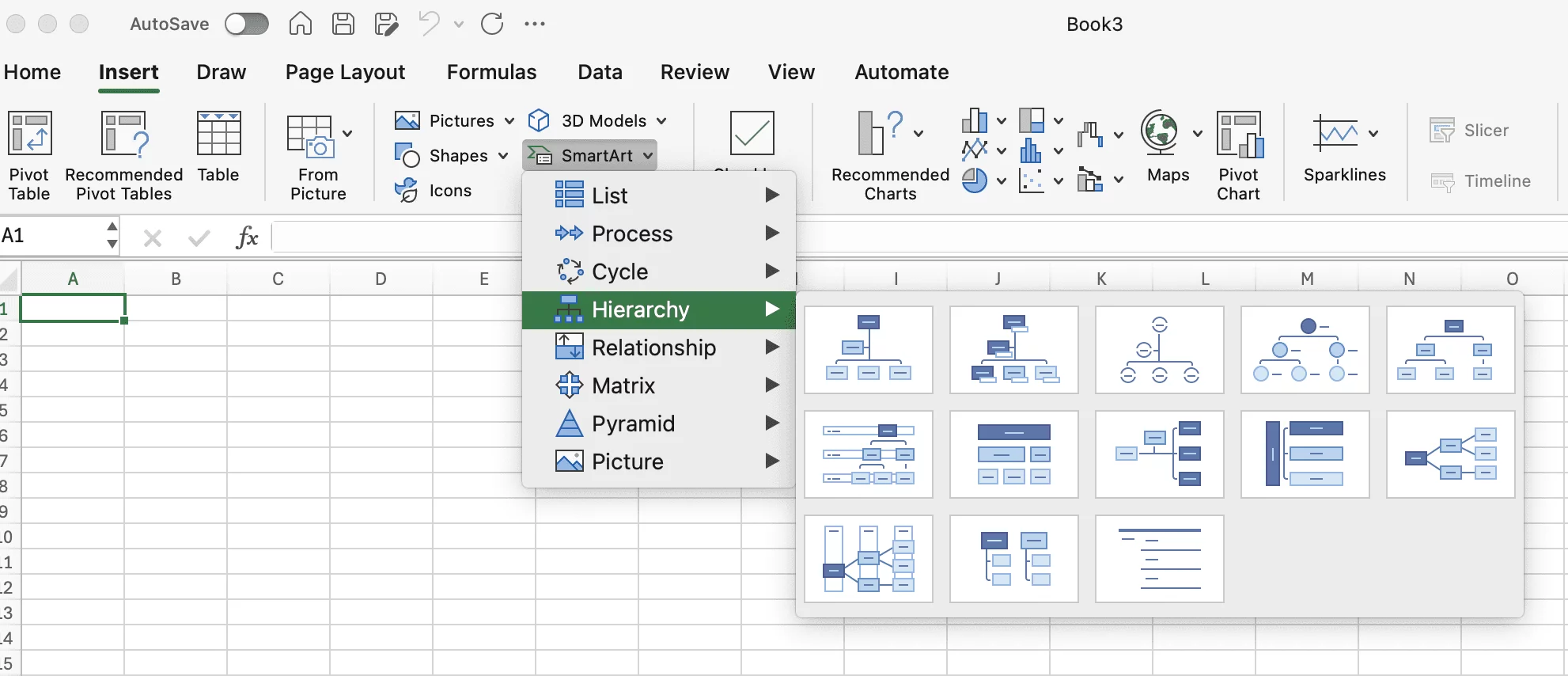Click the Checkbox control in ribbon
Image resolution: width=1568 pixels, height=676 pixels.
point(752,133)
